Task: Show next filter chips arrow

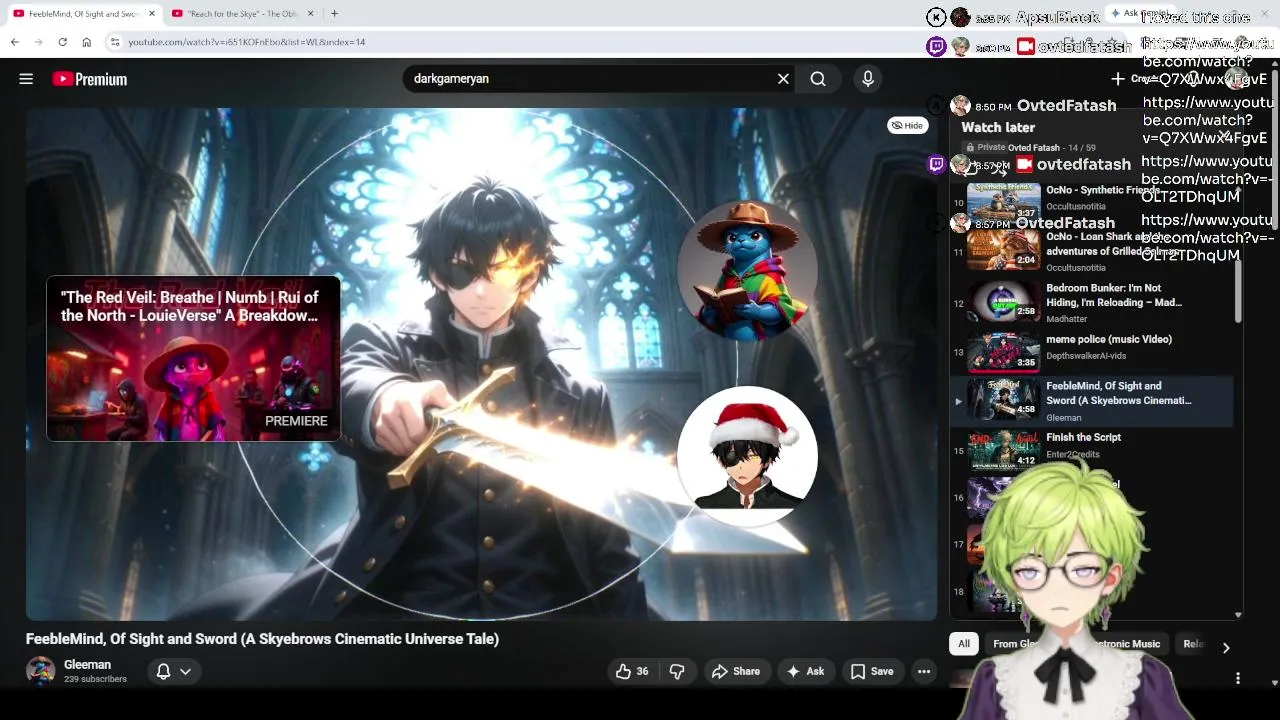Action: (x=1226, y=647)
